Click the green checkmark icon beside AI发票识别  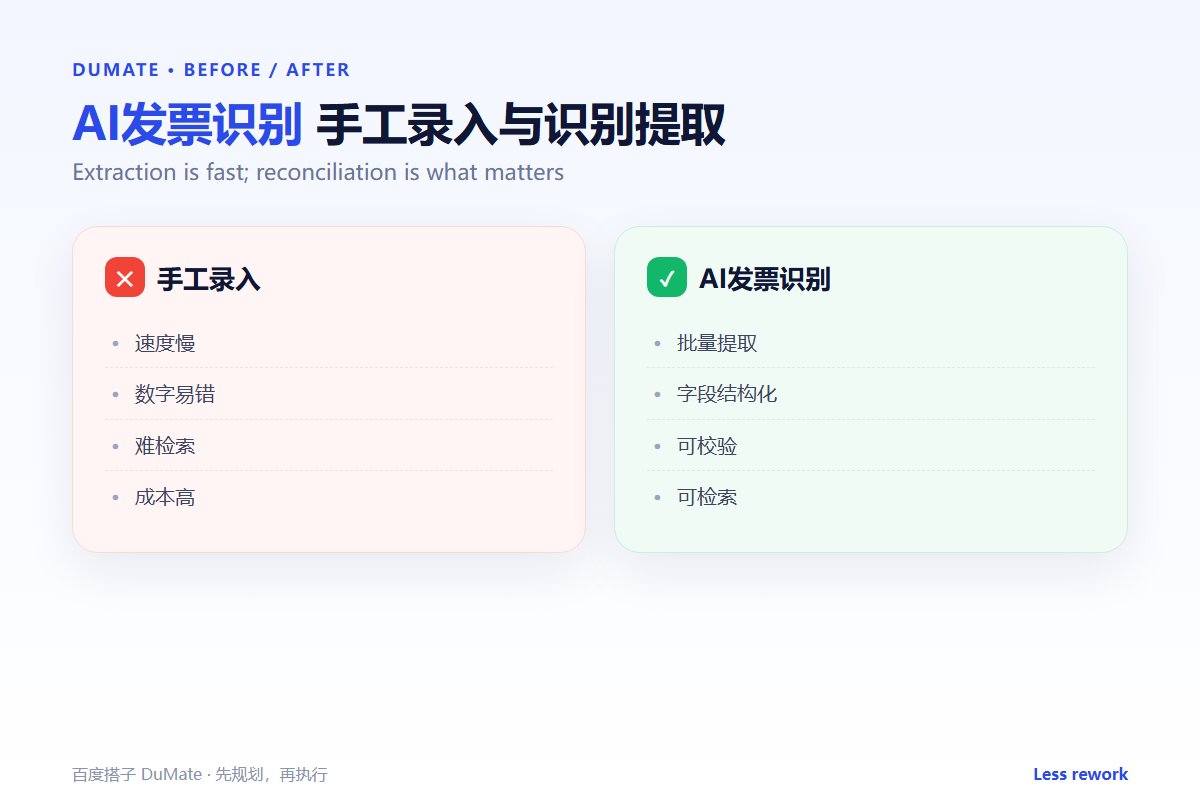(667, 278)
